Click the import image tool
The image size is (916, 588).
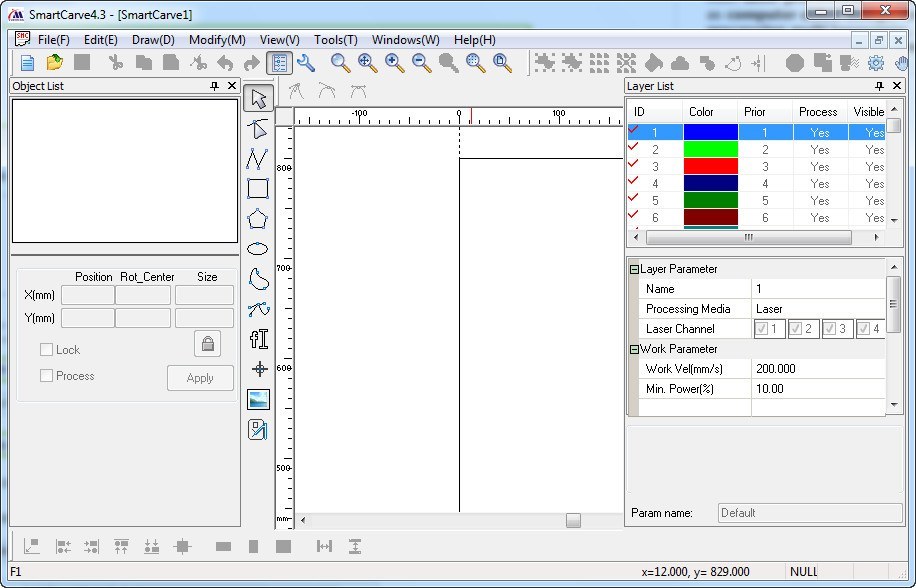click(x=258, y=399)
